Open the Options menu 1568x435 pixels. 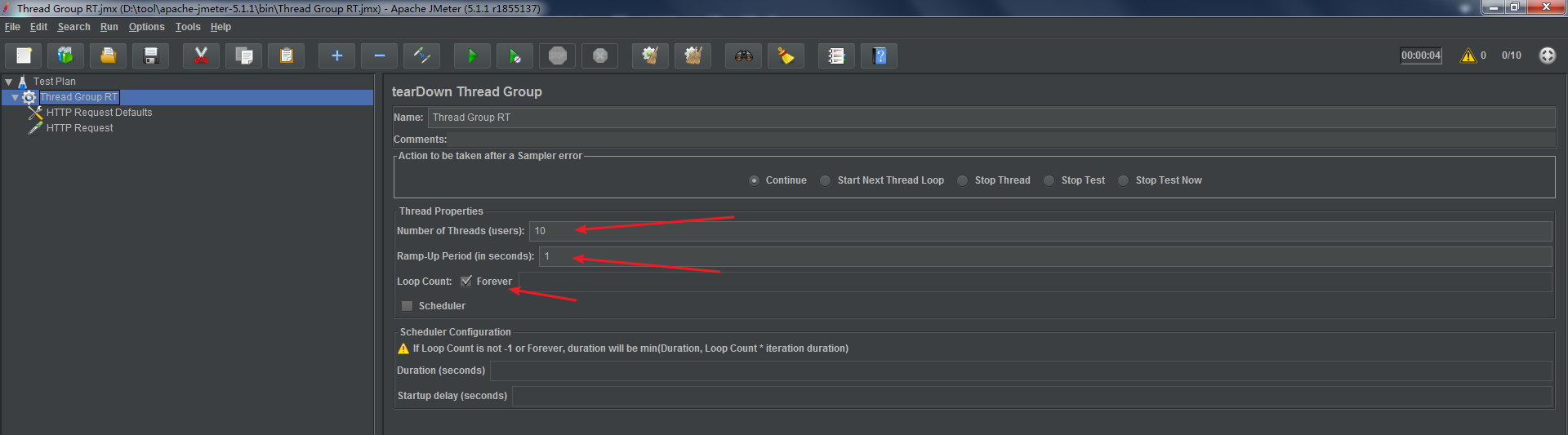[x=146, y=27]
